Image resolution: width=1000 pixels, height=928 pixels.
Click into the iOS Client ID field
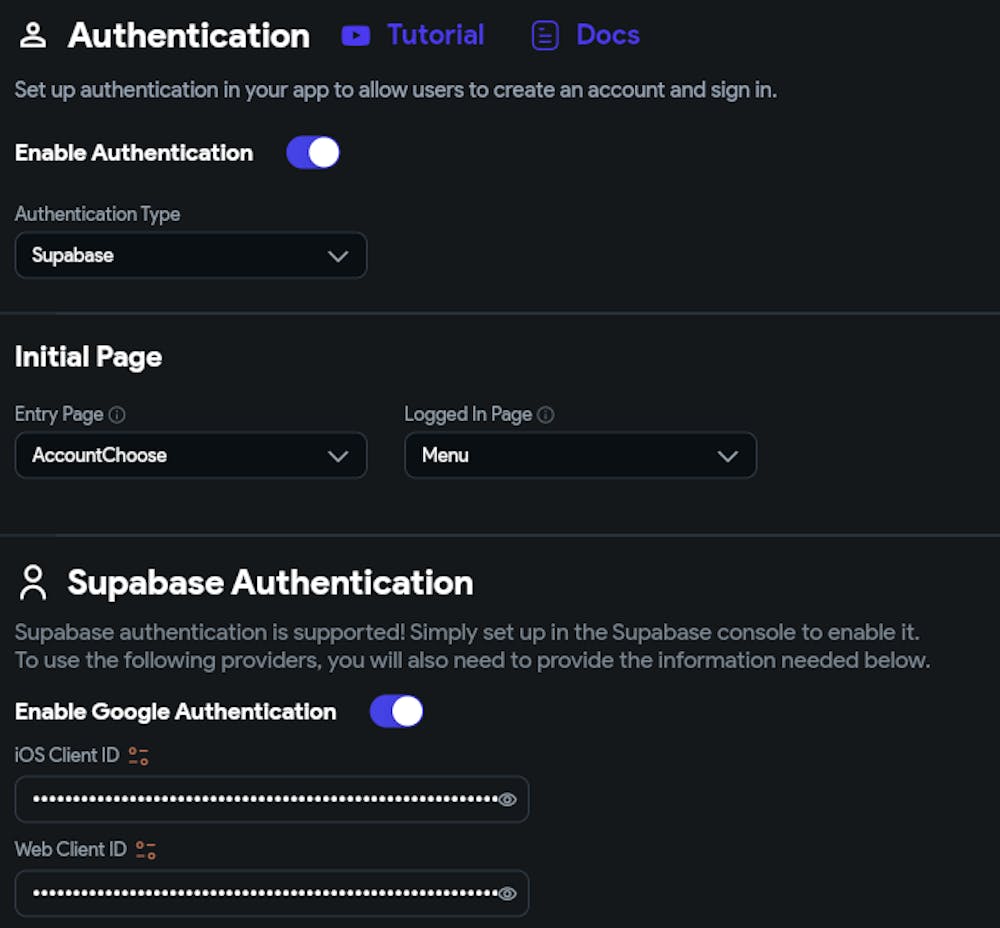[x=260, y=799]
